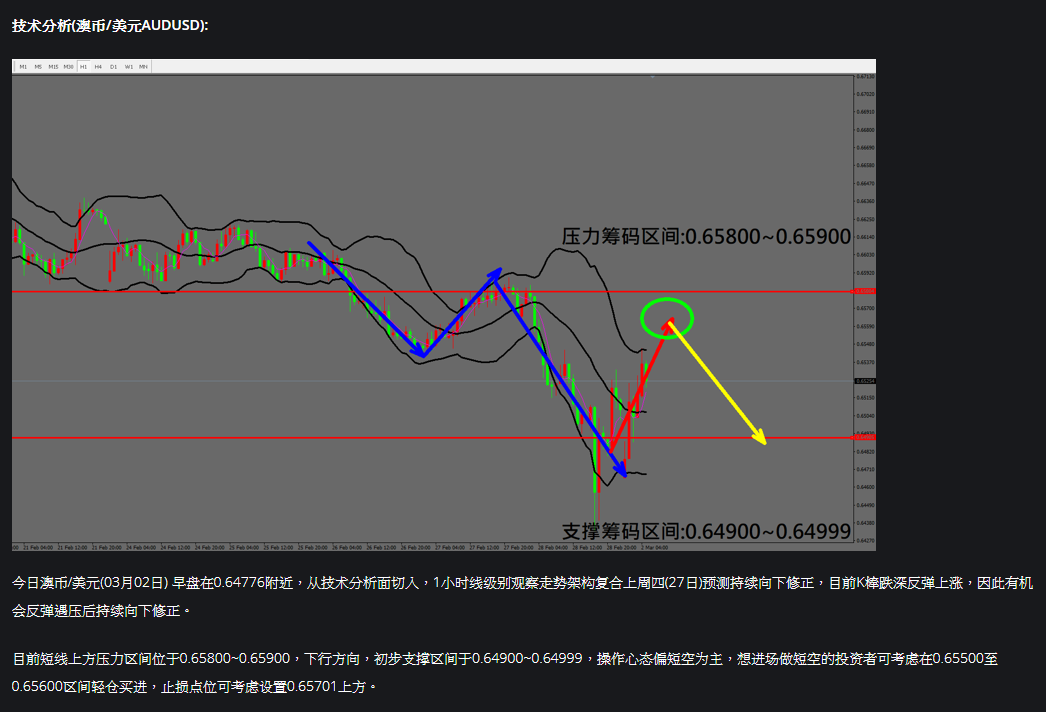Click the 支撑筹码区间:0.64900~0.64999 chart label
Screen dimensions: 1046x712
(x=706, y=531)
